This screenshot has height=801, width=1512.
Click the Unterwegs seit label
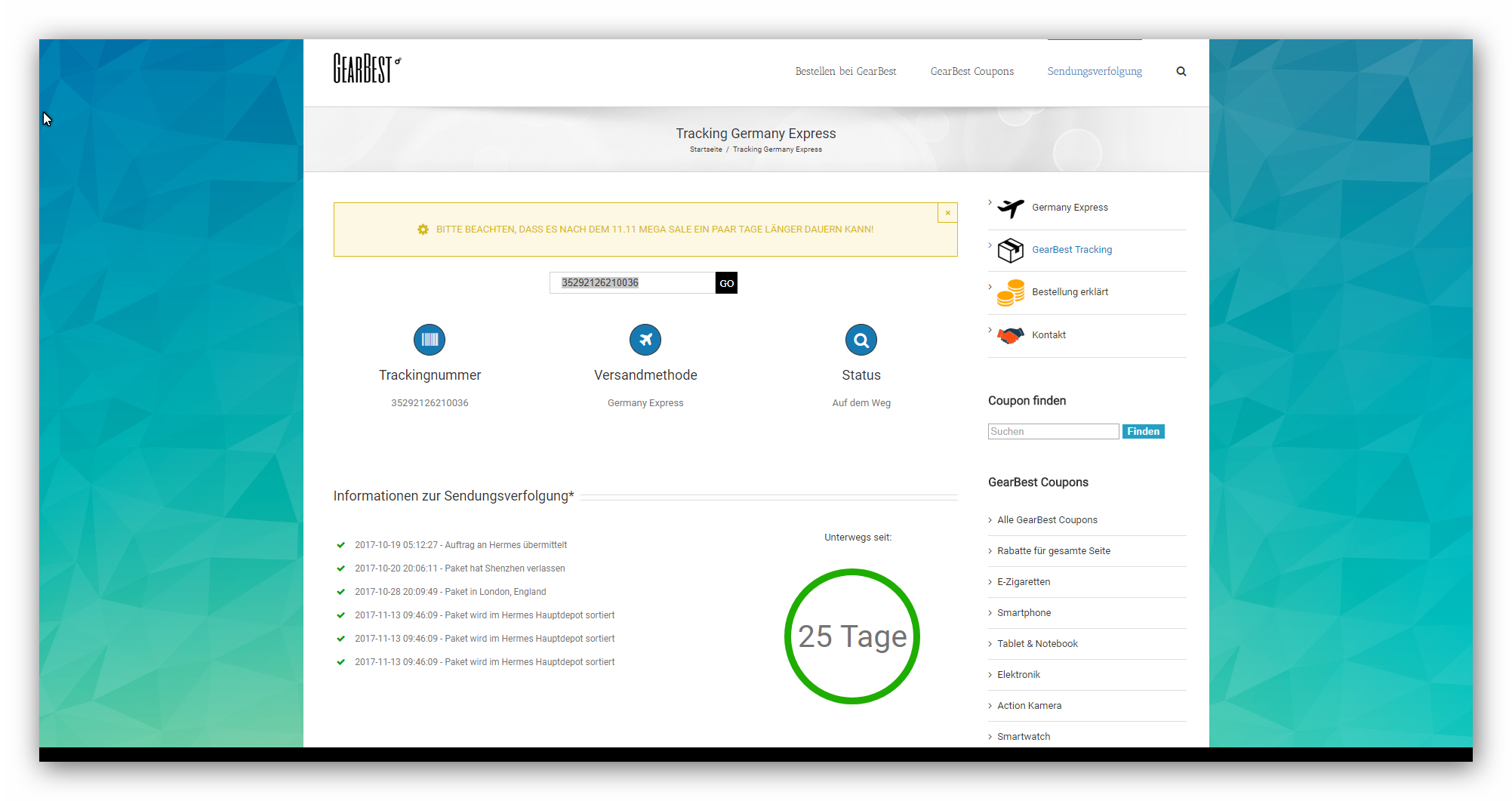[x=858, y=538]
